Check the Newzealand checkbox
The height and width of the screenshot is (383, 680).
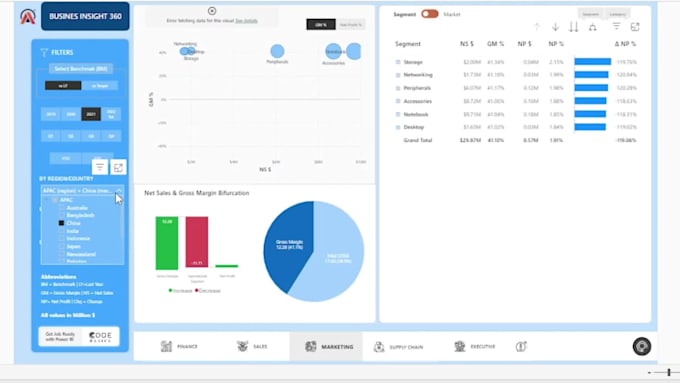click(x=62, y=254)
